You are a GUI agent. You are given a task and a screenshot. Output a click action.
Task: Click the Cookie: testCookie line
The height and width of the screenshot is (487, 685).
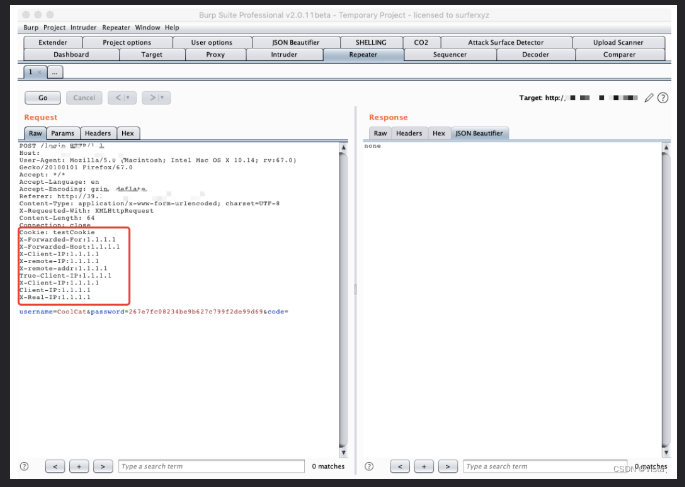[x=57, y=232]
